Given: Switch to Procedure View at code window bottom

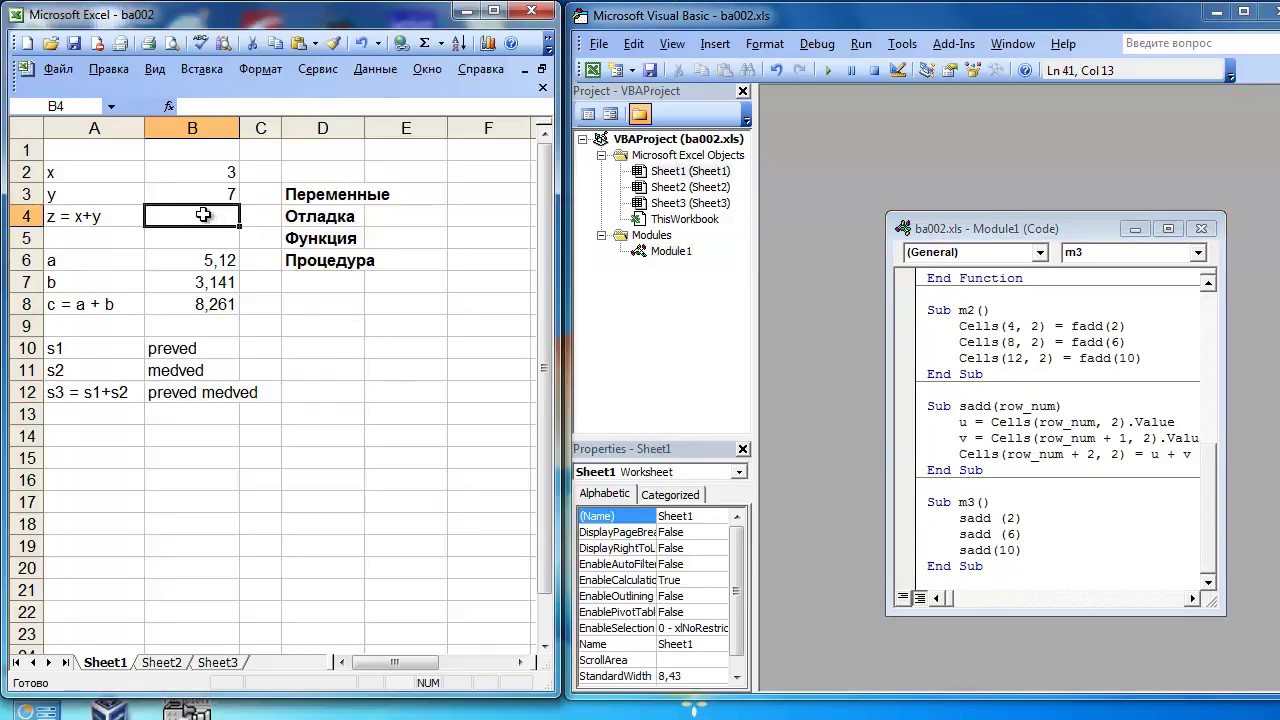Looking at the screenshot, I should click(x=903, y=598).
